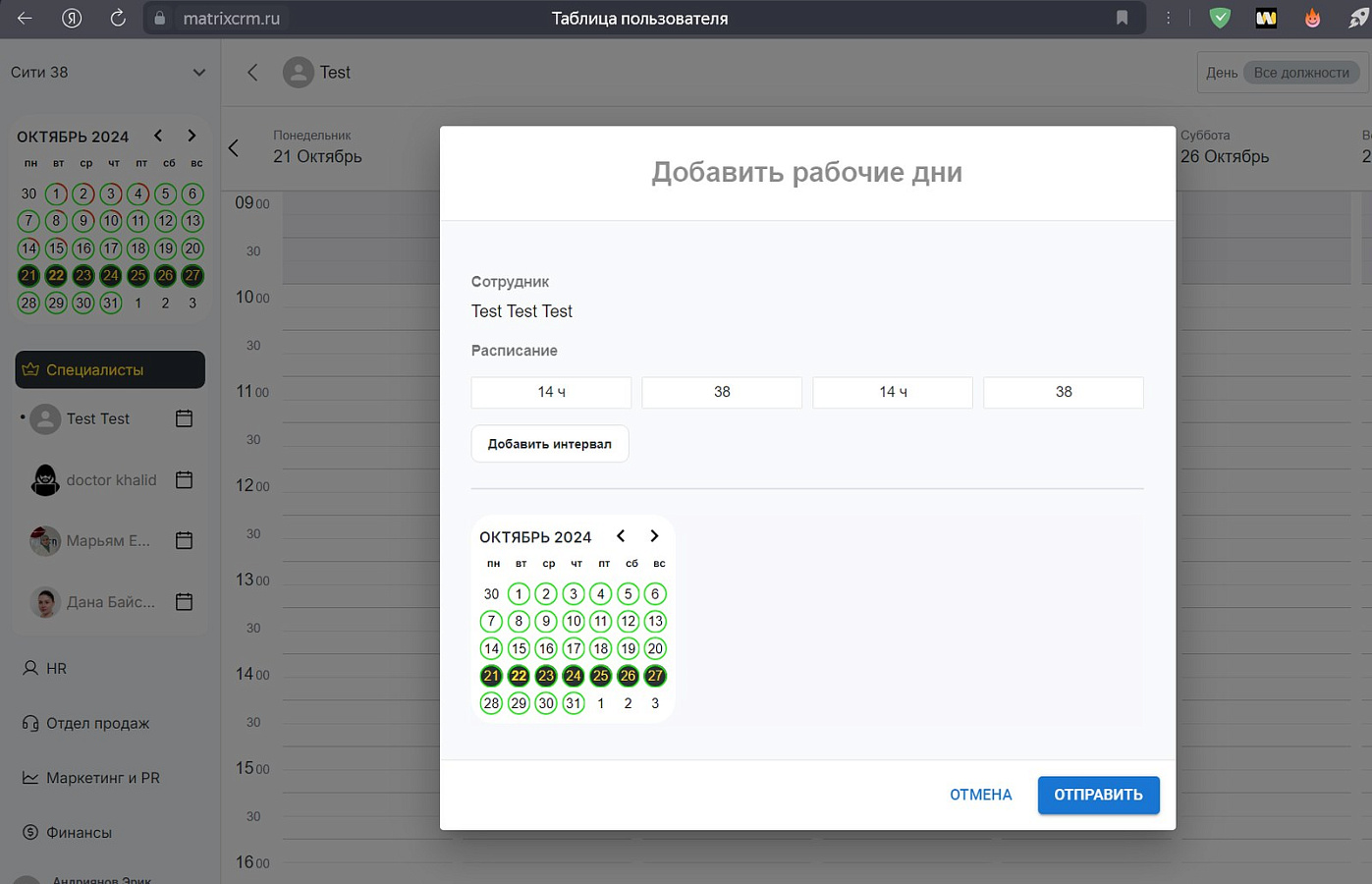Click the Добавить интервал button

tap(550, 444)
